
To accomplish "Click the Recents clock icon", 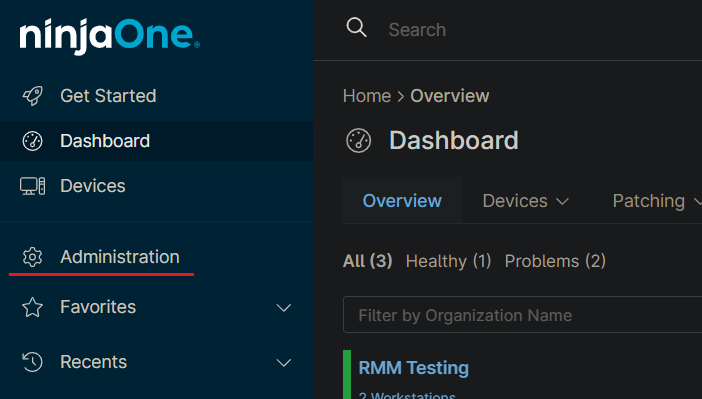I will 32,362.
